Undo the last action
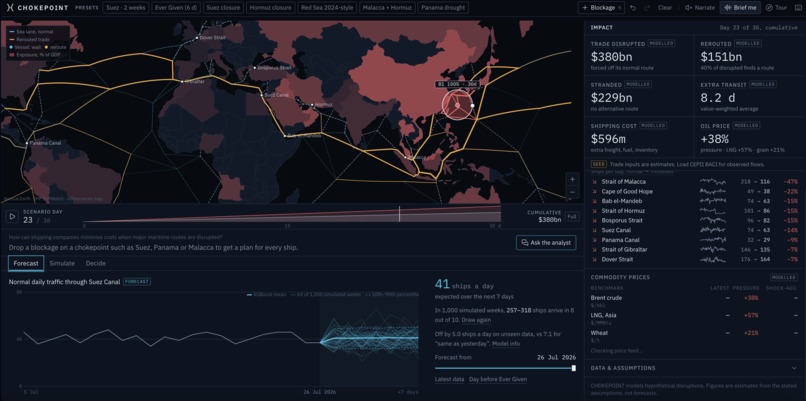 [x=633, y=8]
